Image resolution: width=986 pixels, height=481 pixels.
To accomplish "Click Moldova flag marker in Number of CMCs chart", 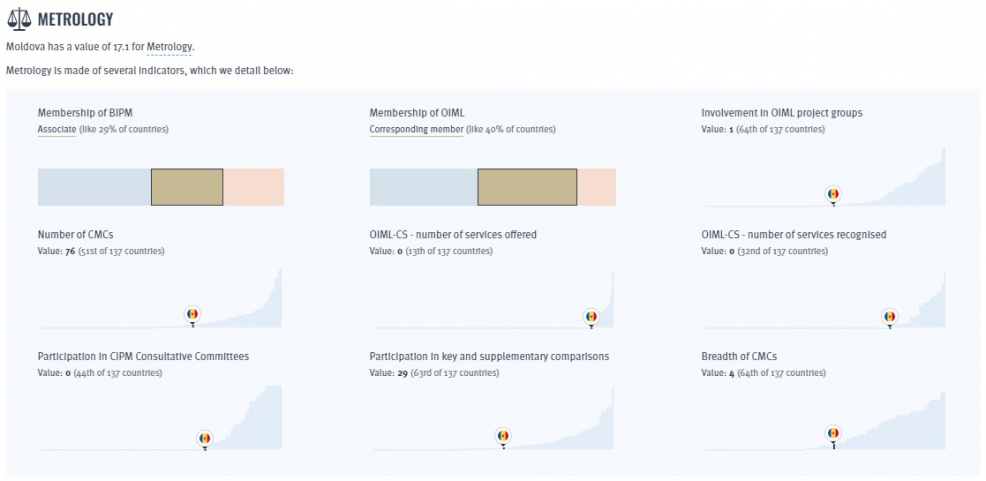I will (x=193, y=314).
